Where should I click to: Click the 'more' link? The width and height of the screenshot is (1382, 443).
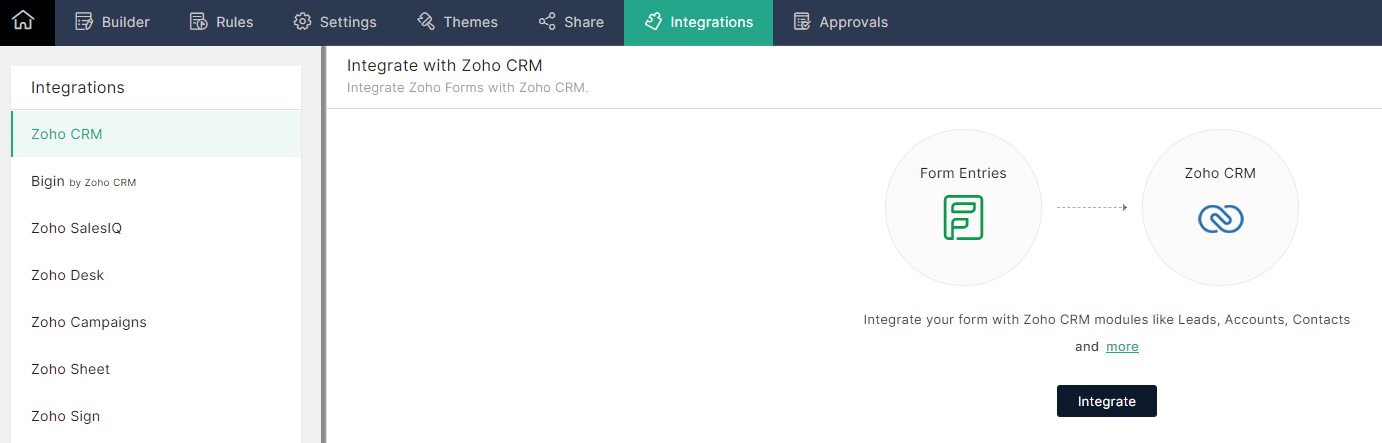click(1122, 347)
